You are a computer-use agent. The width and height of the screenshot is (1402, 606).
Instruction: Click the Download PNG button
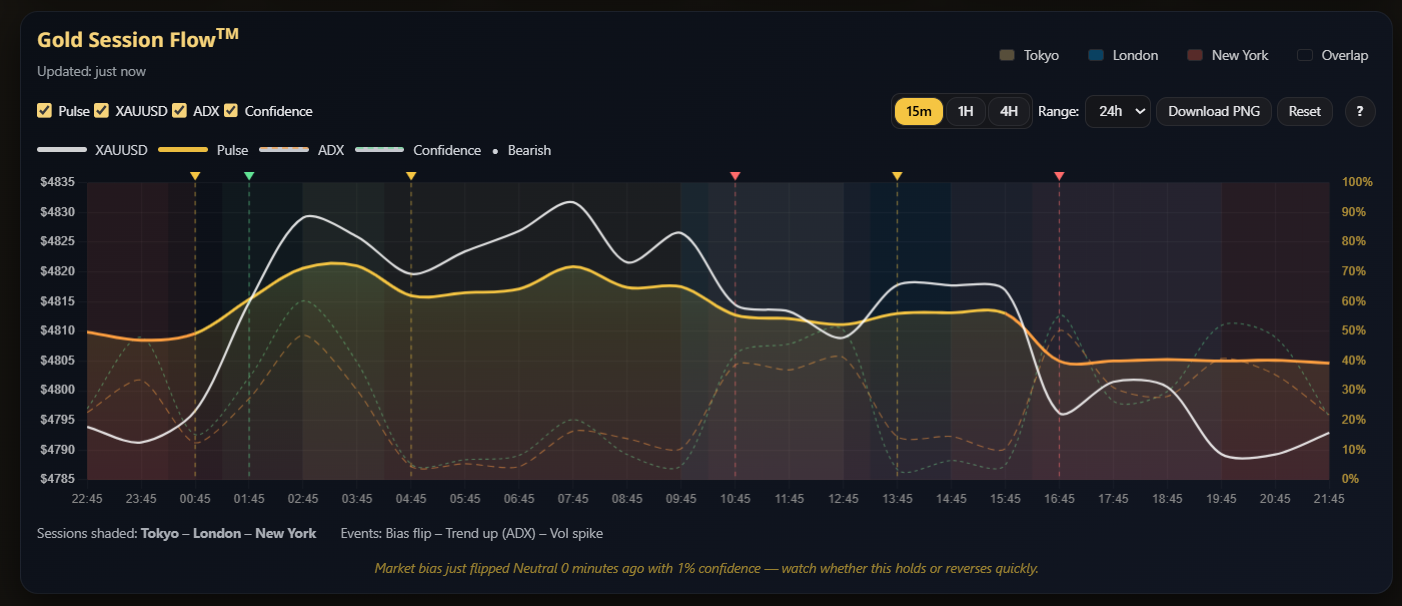[1213, 111]
